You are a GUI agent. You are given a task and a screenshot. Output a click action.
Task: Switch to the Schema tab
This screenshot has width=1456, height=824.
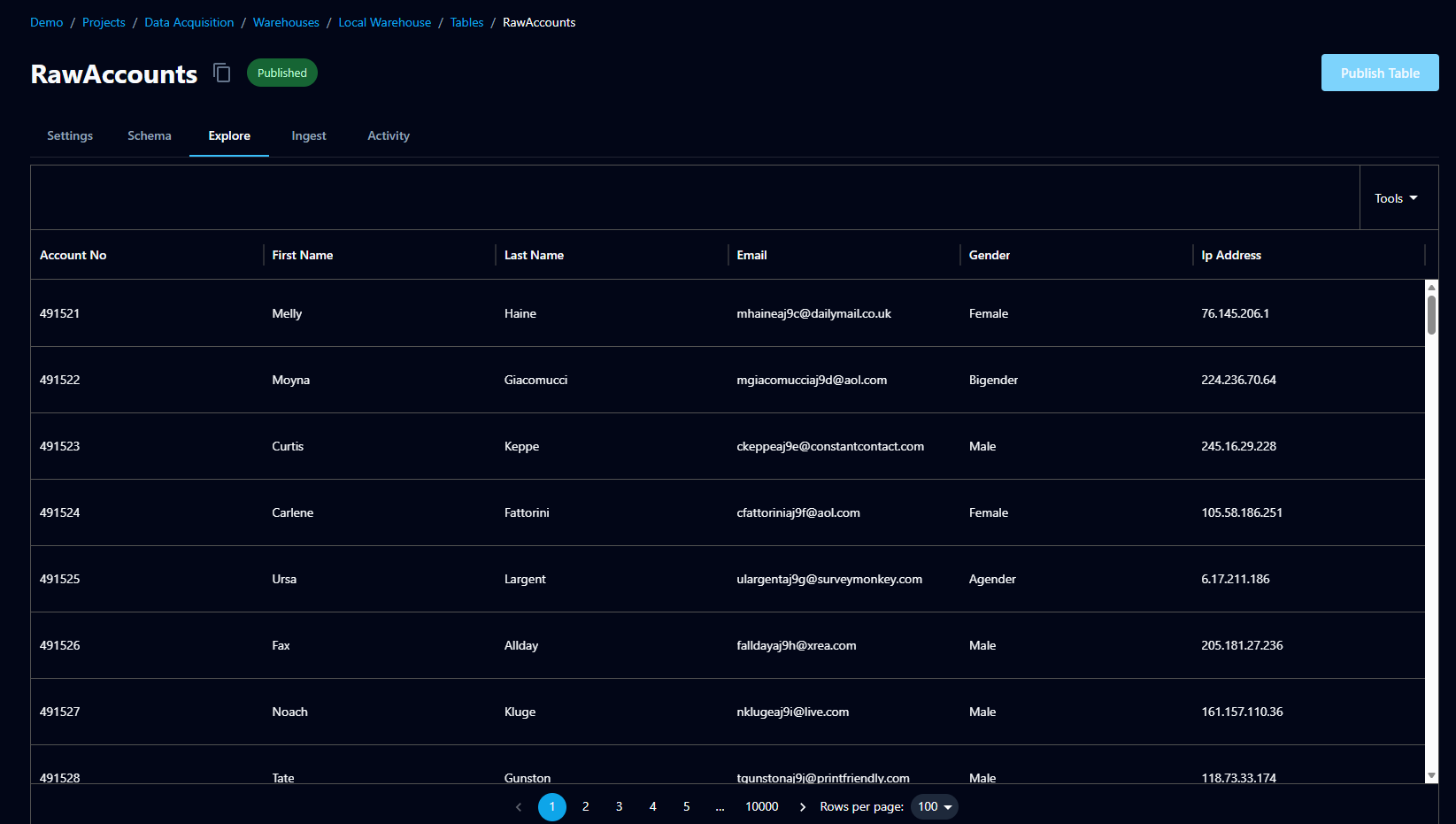point(150,135)
